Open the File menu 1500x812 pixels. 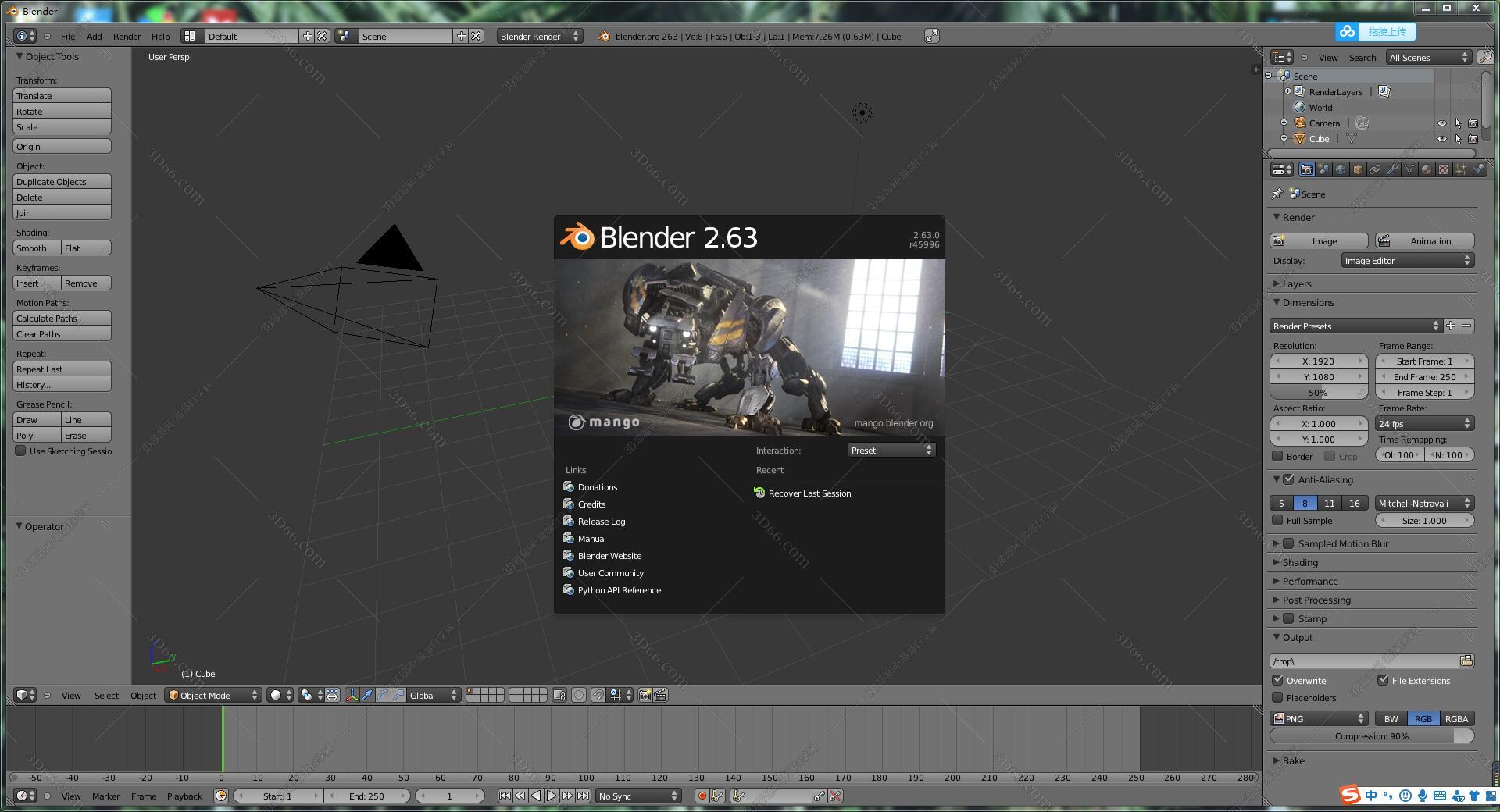(x=68, y=36)
